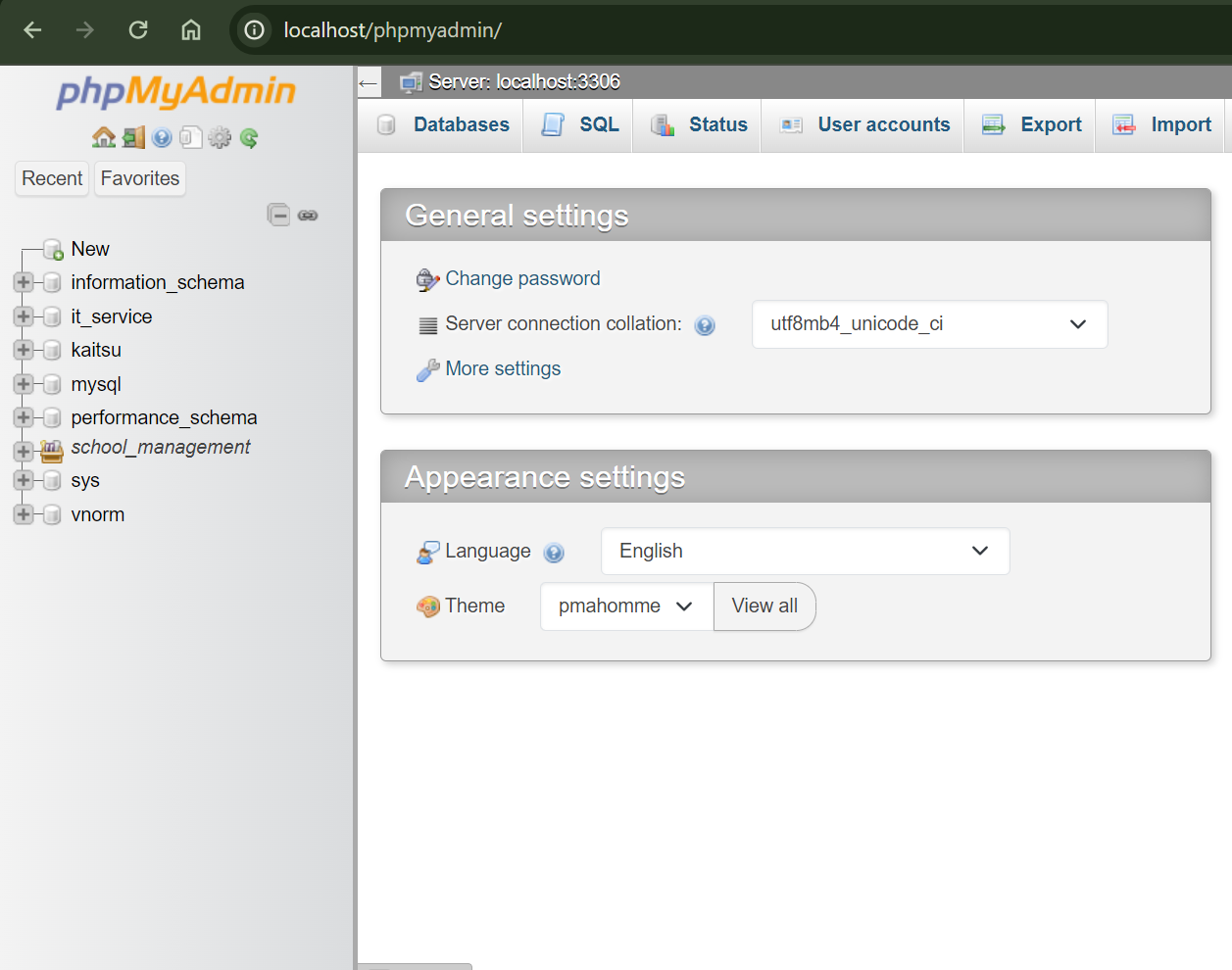The image size is (1232, 970).
Task: Click the wrench icon for More settings
Action: pos(427,369)
